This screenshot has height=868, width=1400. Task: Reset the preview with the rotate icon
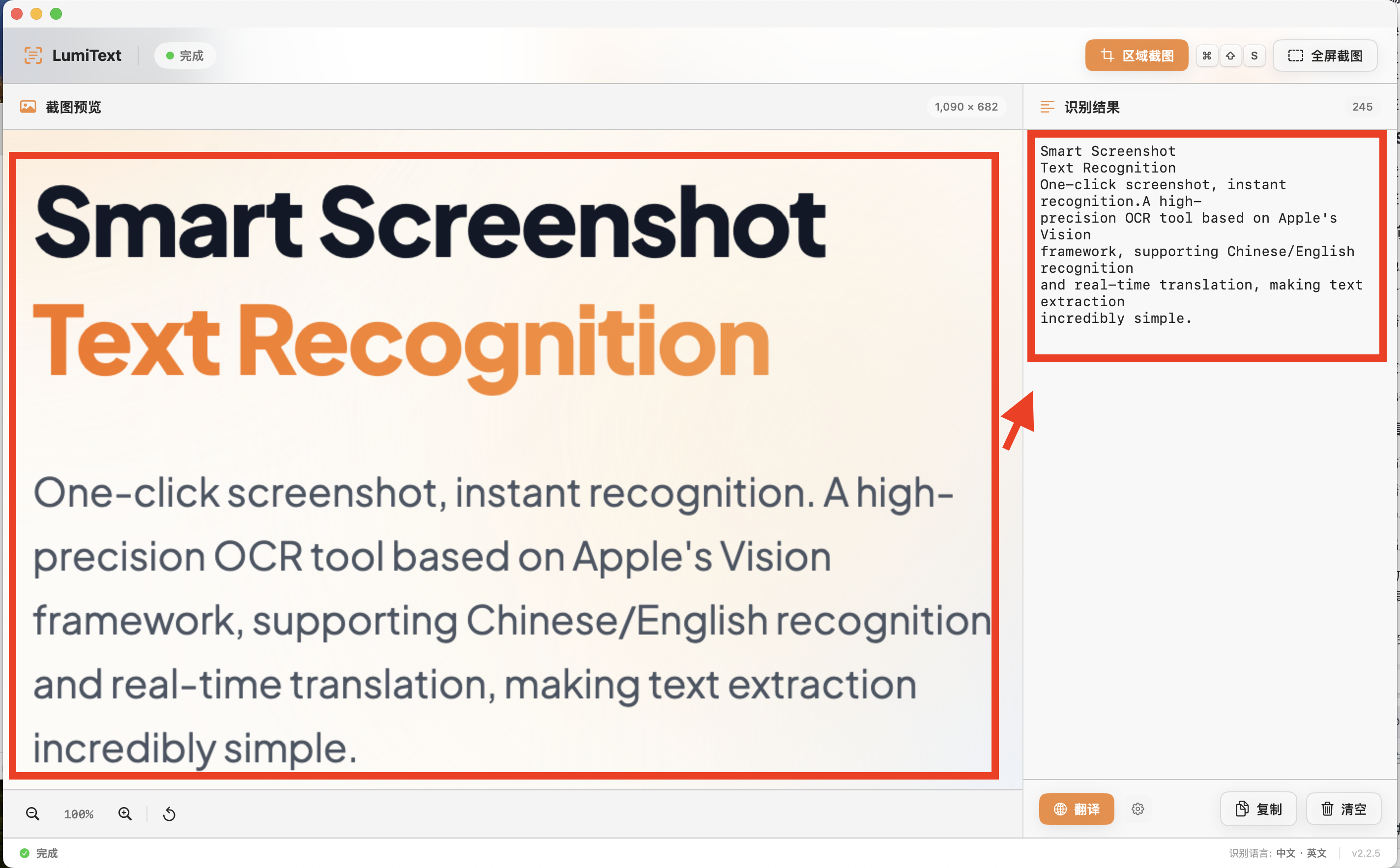[x=169, y=813]
